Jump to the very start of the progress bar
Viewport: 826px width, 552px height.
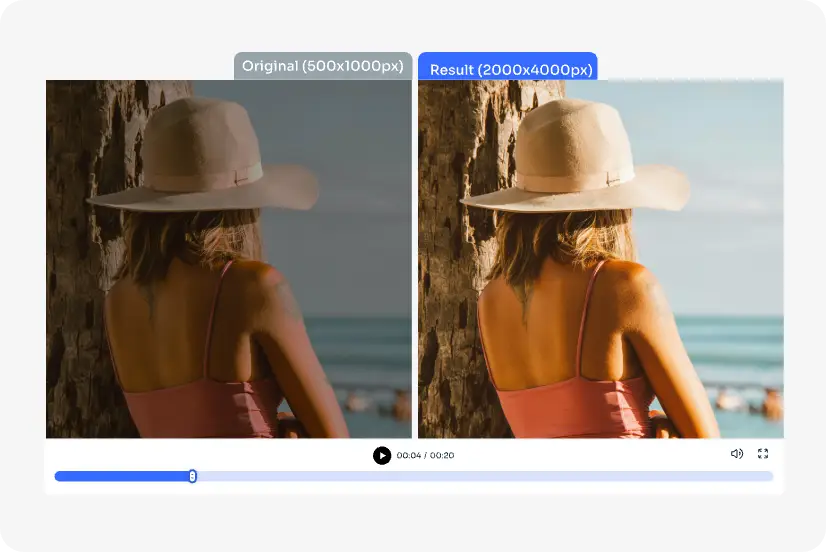(x=58, y=476)
